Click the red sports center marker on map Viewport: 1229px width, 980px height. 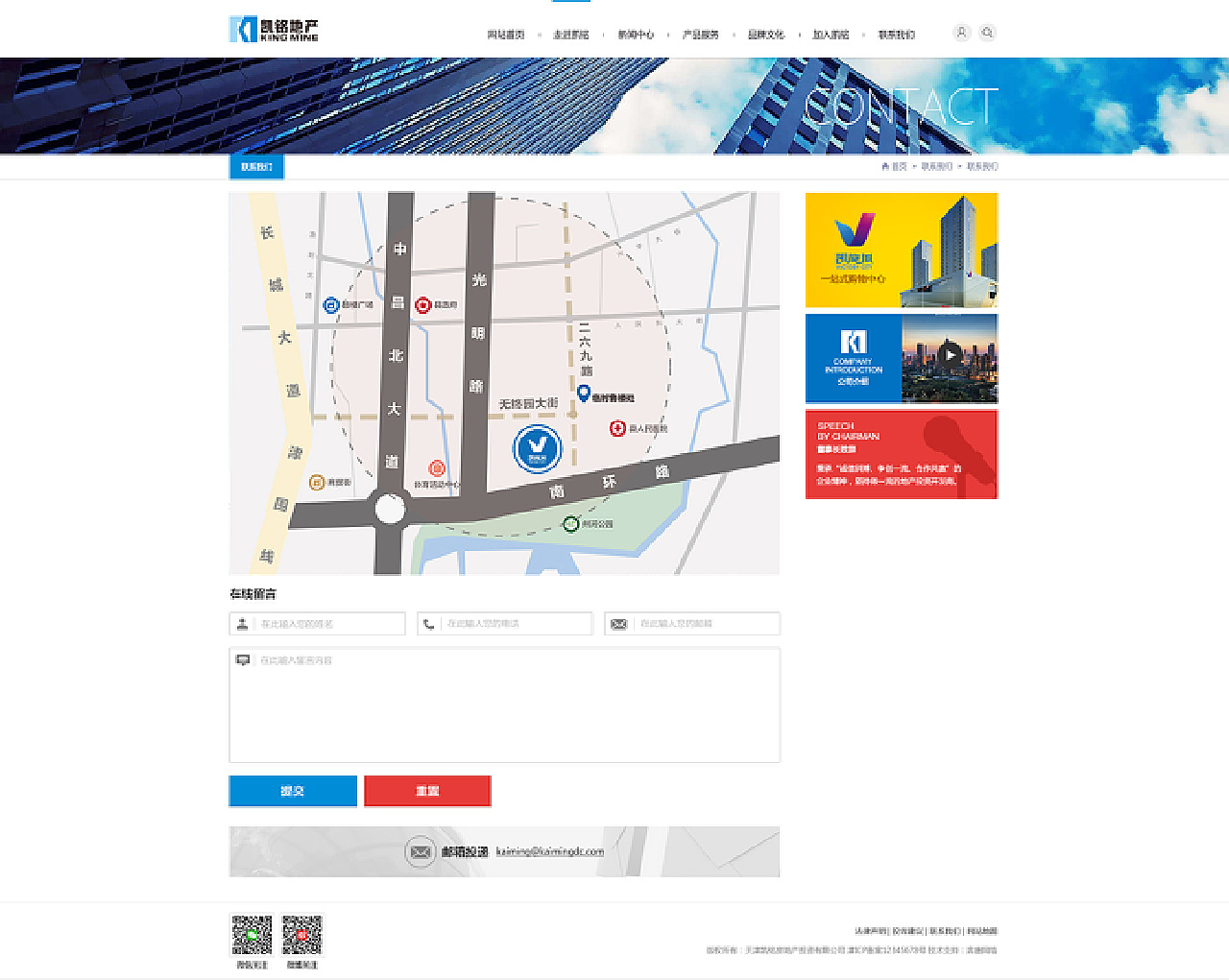pyautogui.click(x=436, y=468)
